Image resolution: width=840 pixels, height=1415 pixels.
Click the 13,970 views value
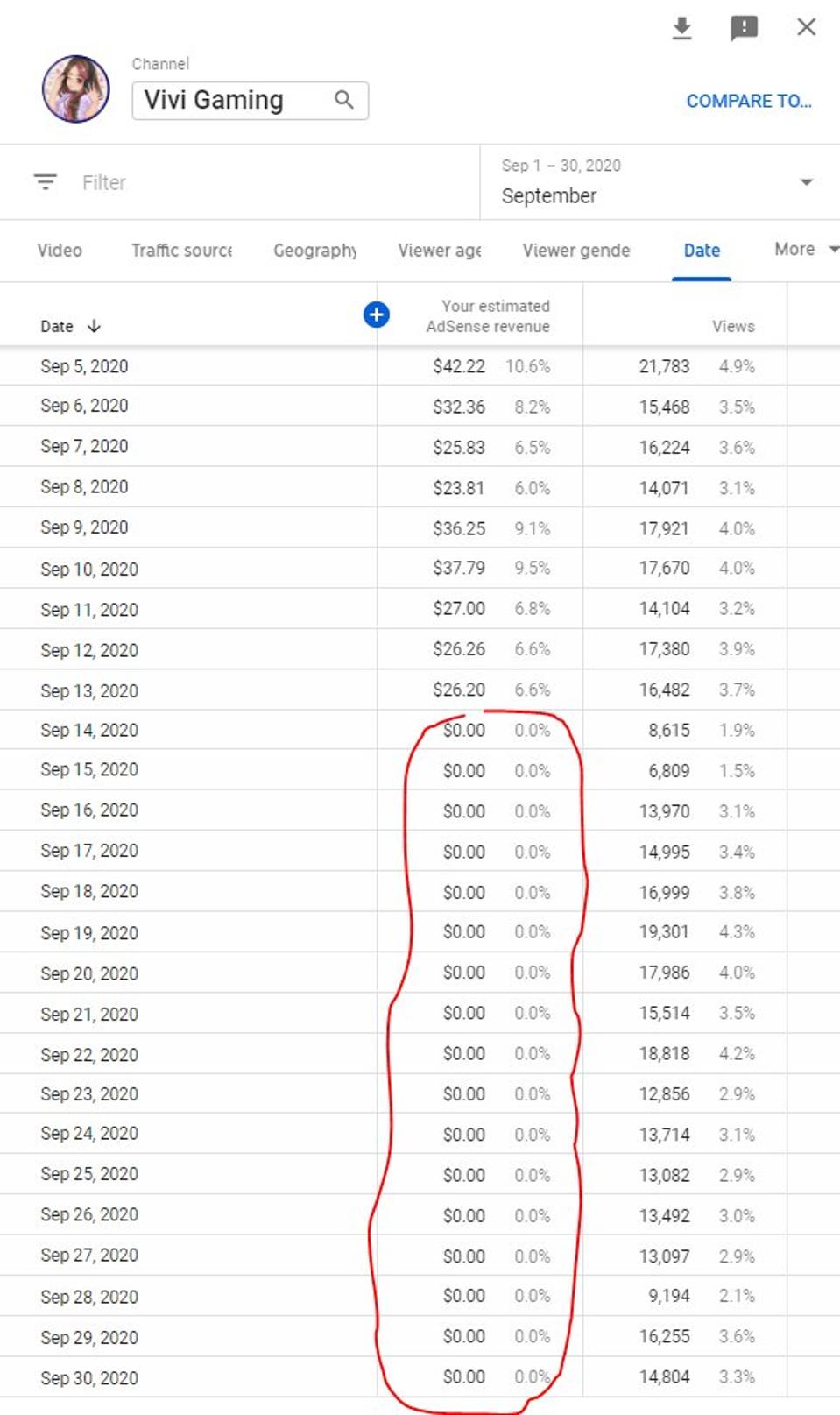[664, 811]
